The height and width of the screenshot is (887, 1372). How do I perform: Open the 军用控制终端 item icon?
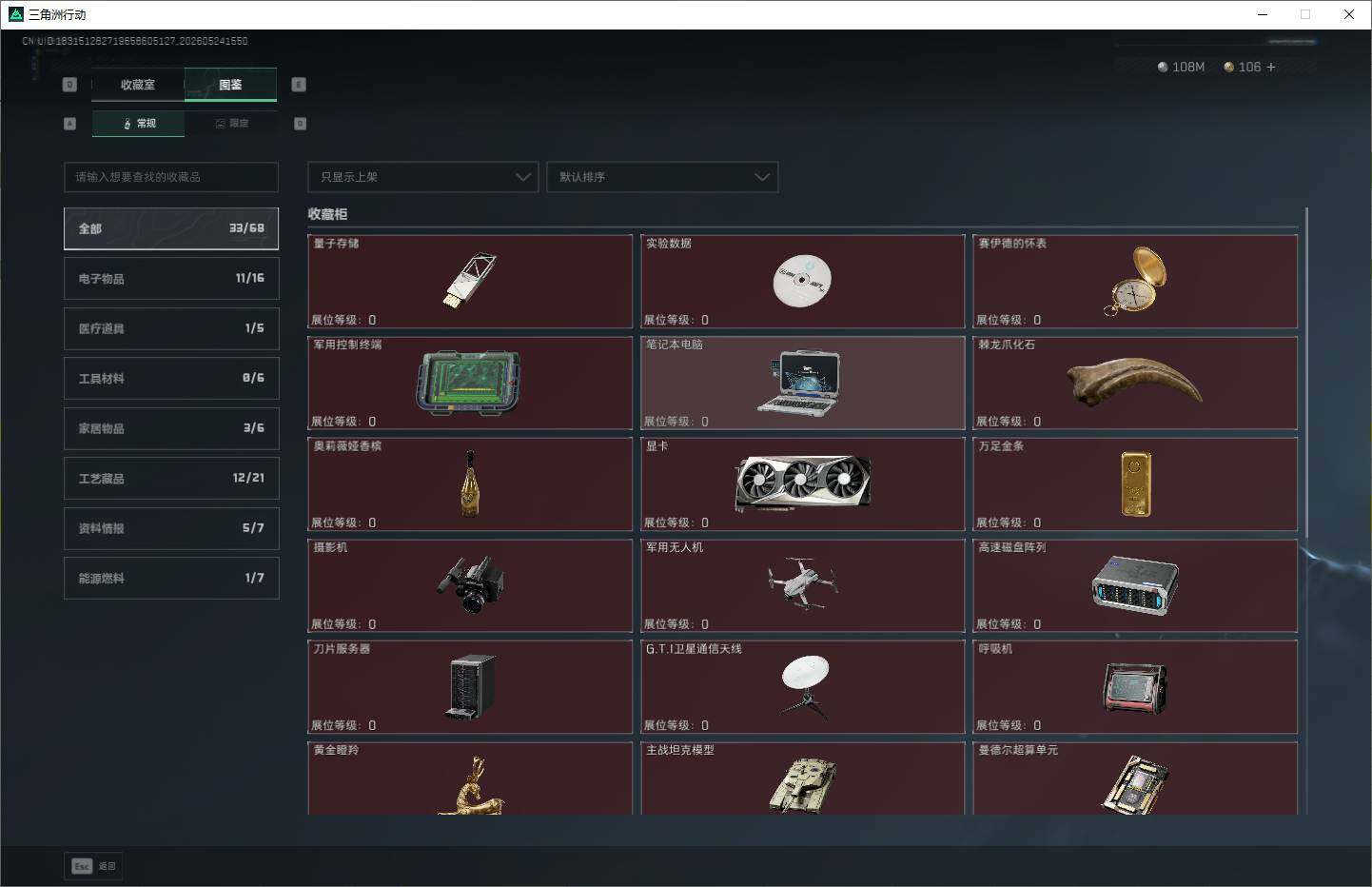(469, 383)
